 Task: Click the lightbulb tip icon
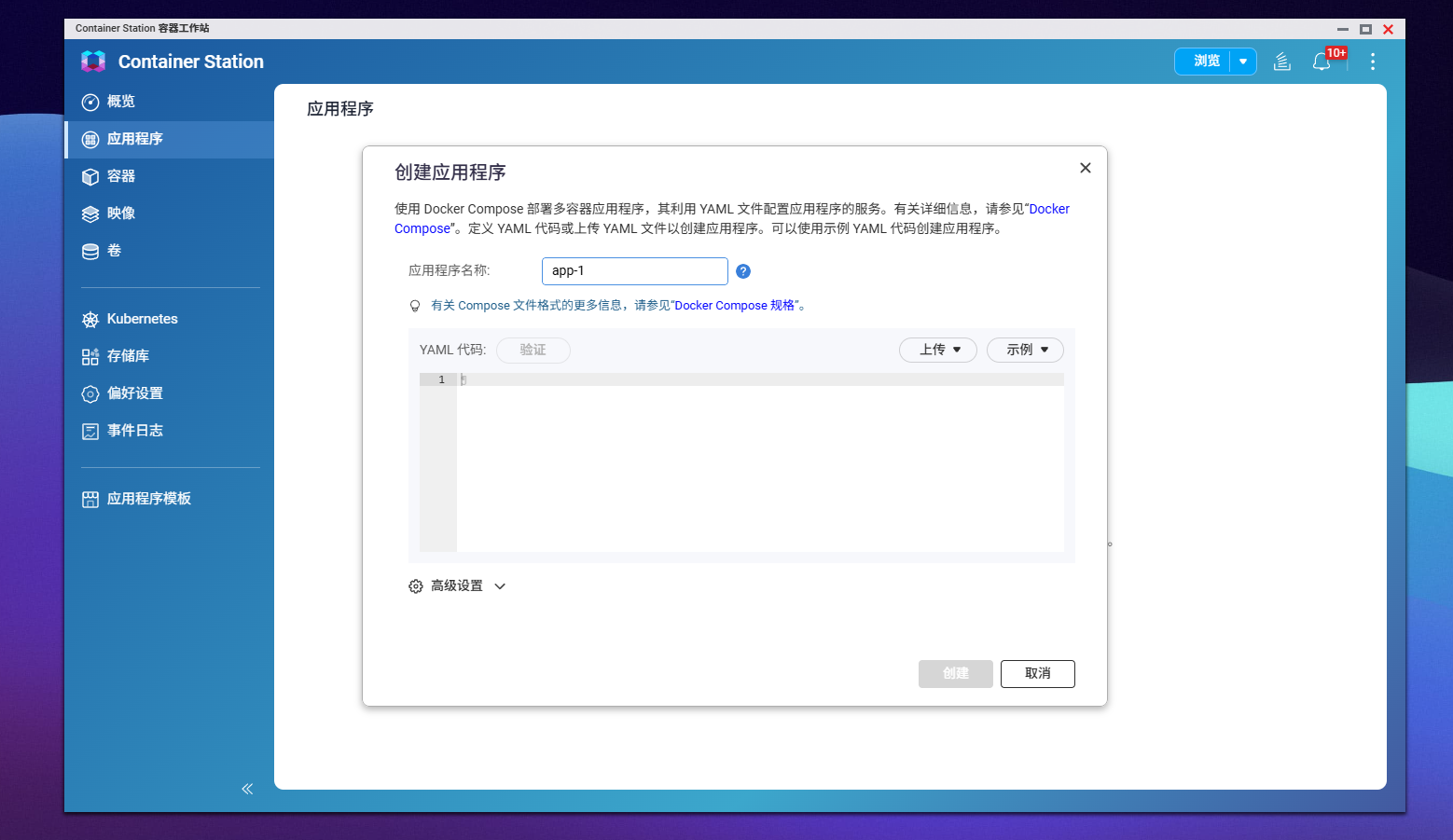pyautogui.click(x=415, y=306)
